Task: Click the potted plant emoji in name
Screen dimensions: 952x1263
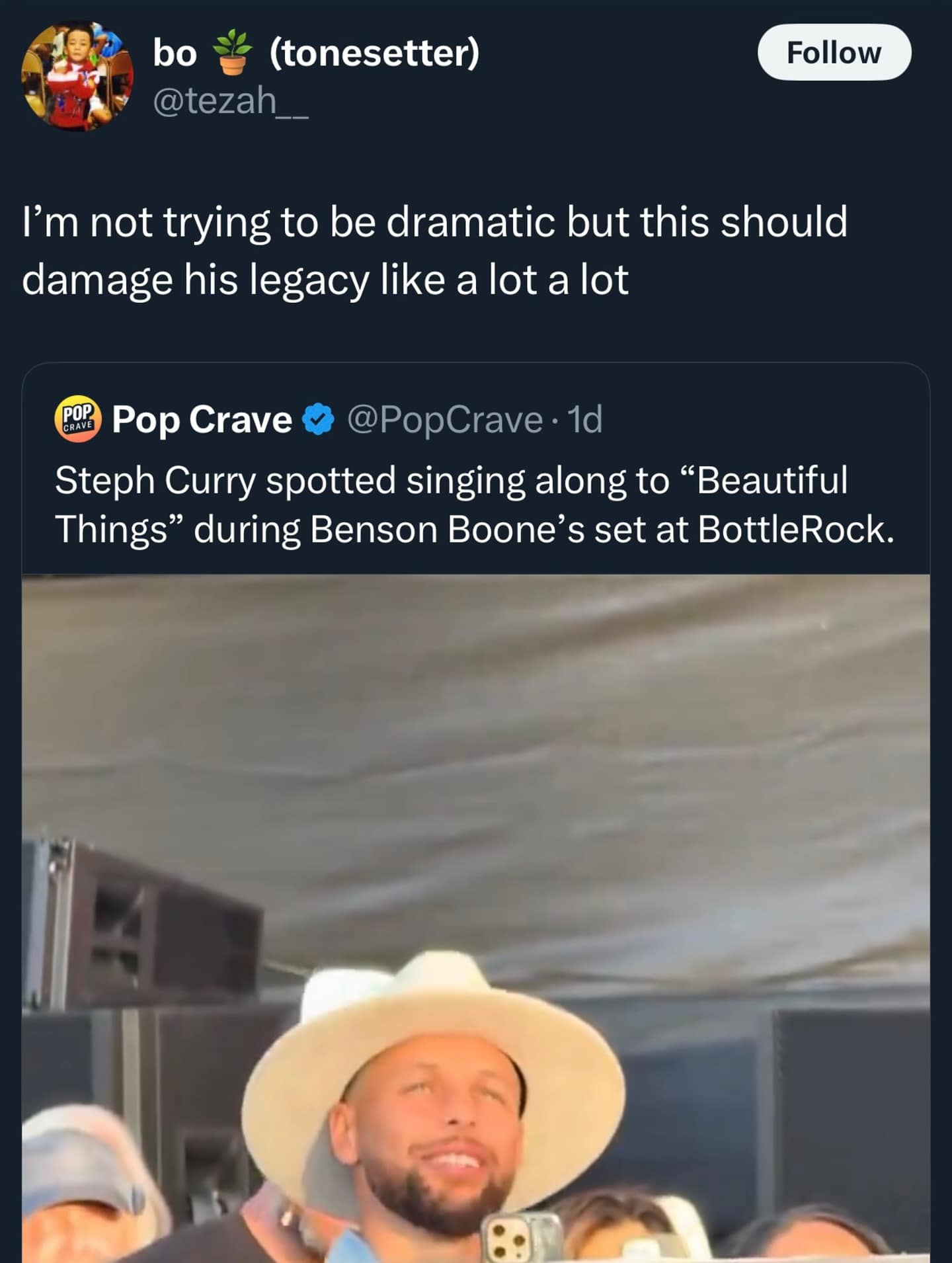Action: click(x=233, y=53)
